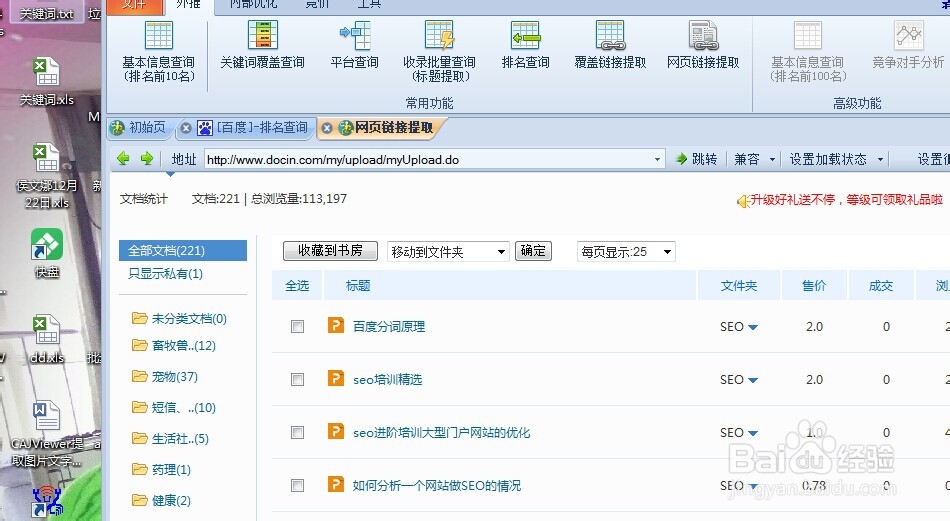Go back with green left arrow
Viewport: 950px width, 521px height.
click(123, 159)
